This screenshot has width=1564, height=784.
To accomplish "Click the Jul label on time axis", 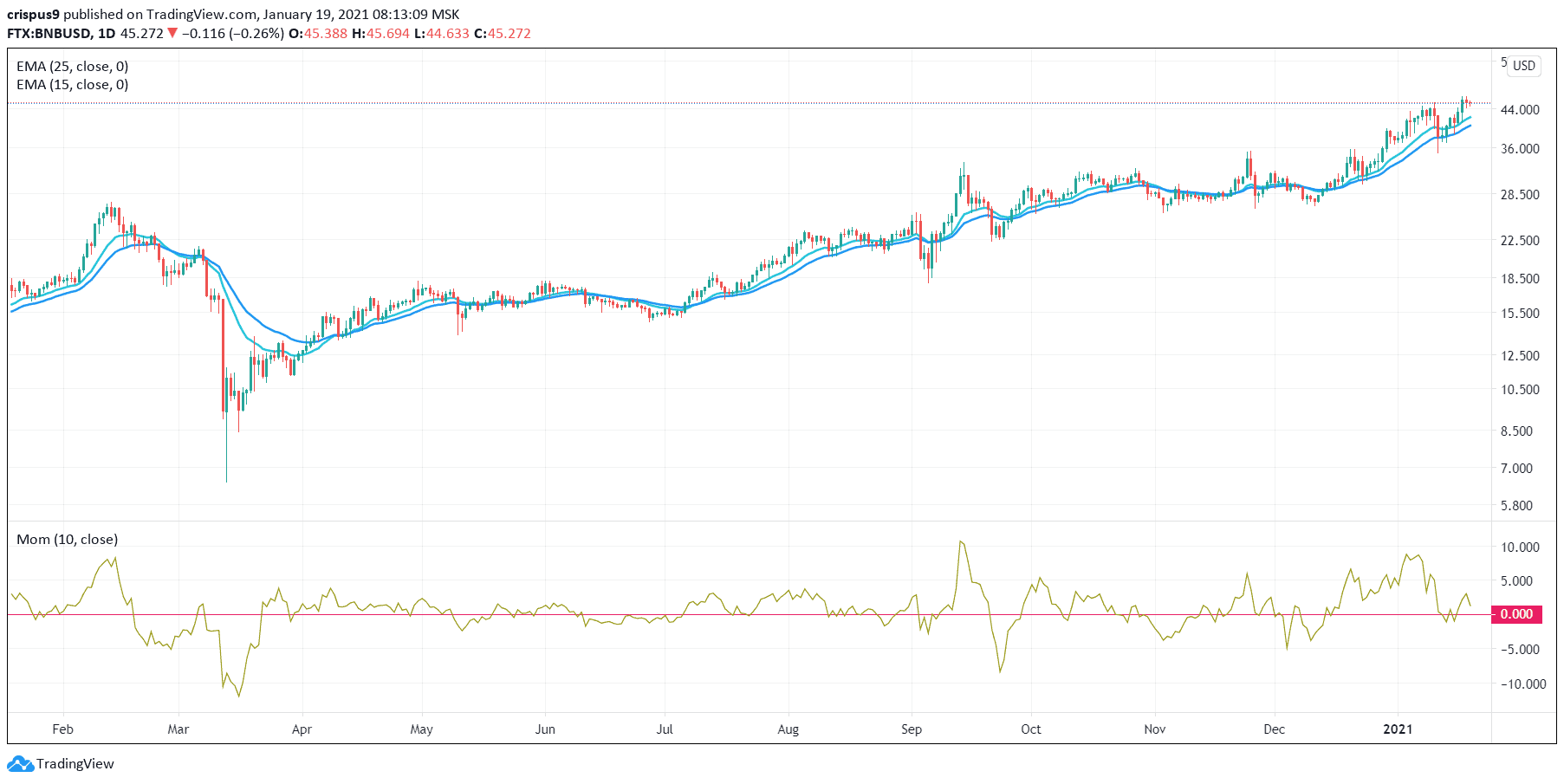I will (x=665, y=729).
